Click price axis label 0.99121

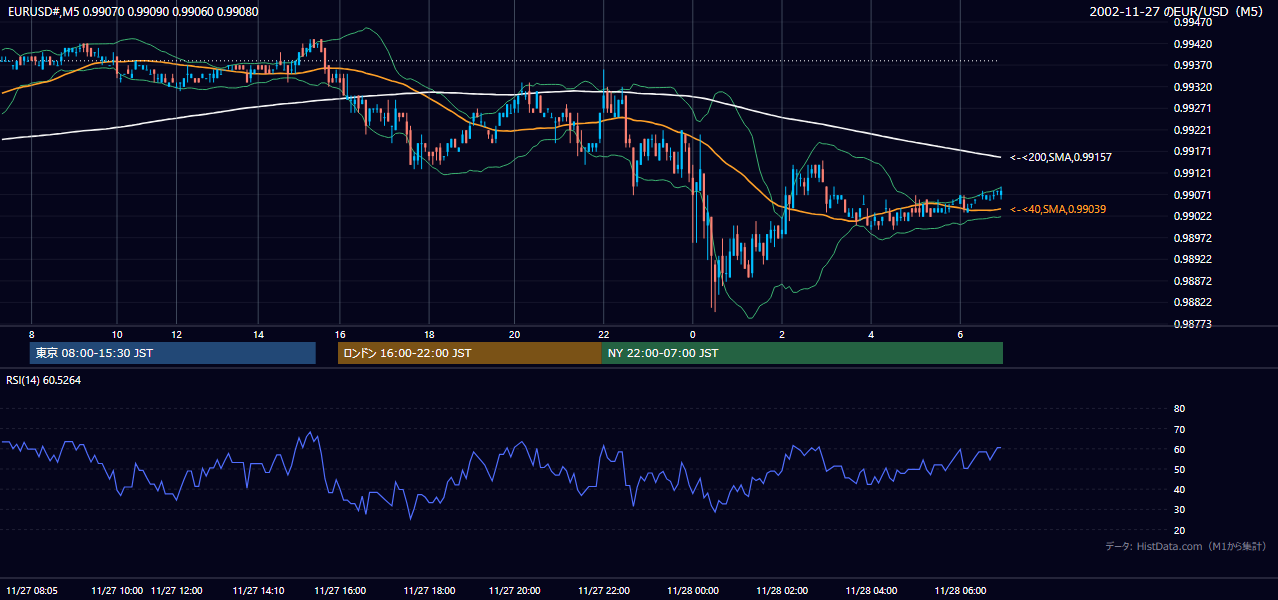(x=1193, y=173)
